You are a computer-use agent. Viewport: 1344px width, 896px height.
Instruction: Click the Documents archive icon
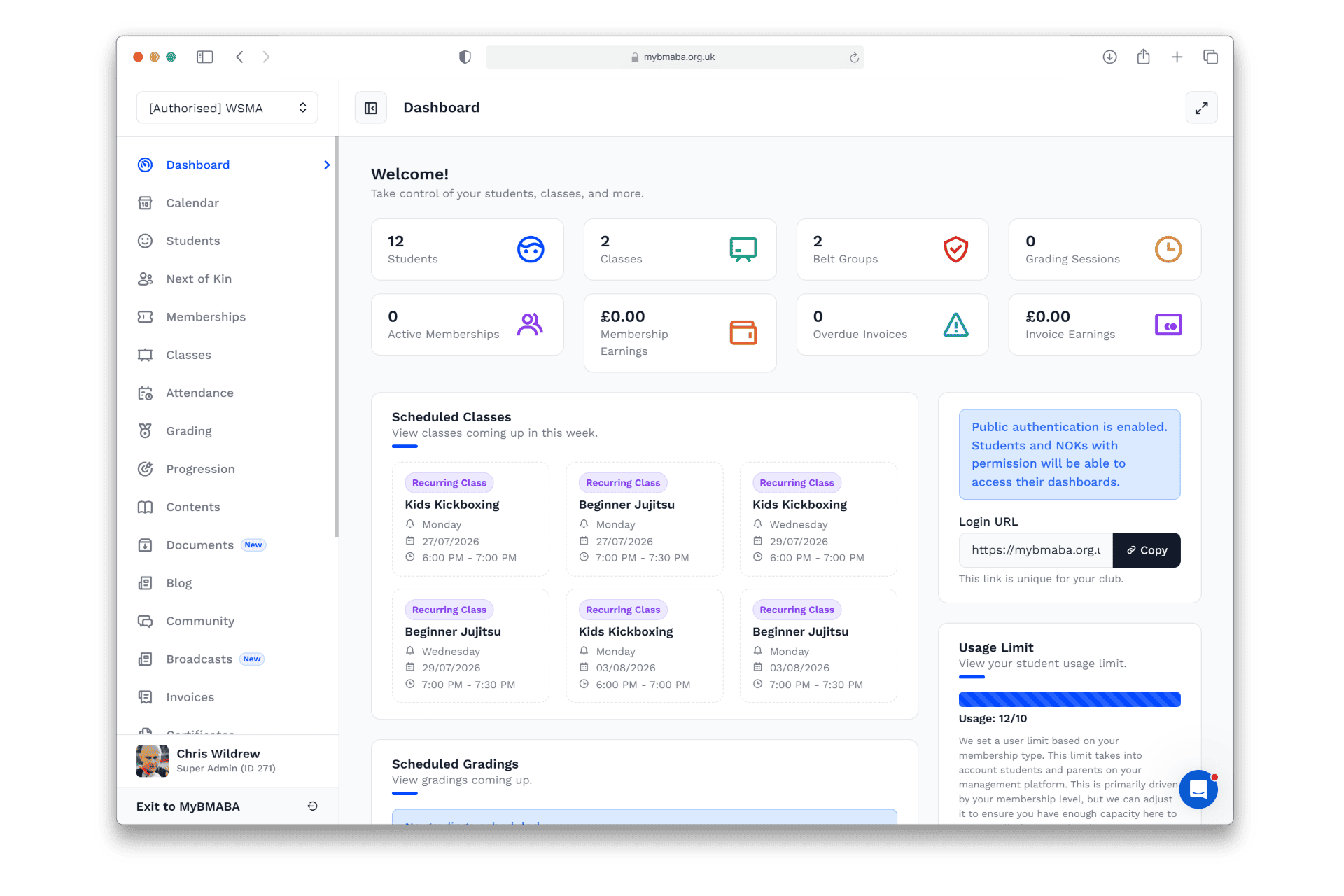point(145,545)
